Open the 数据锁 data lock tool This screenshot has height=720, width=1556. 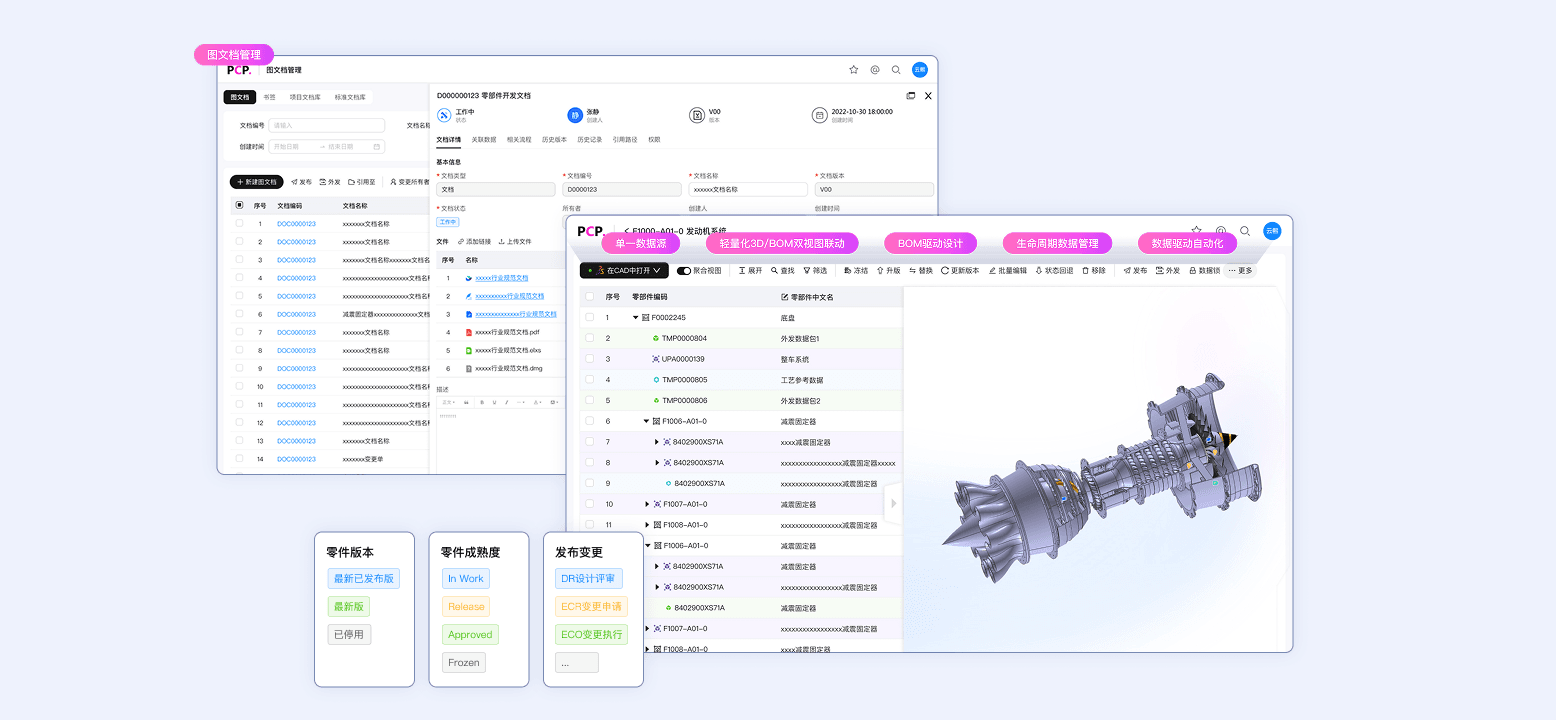tap(1200, 270)
